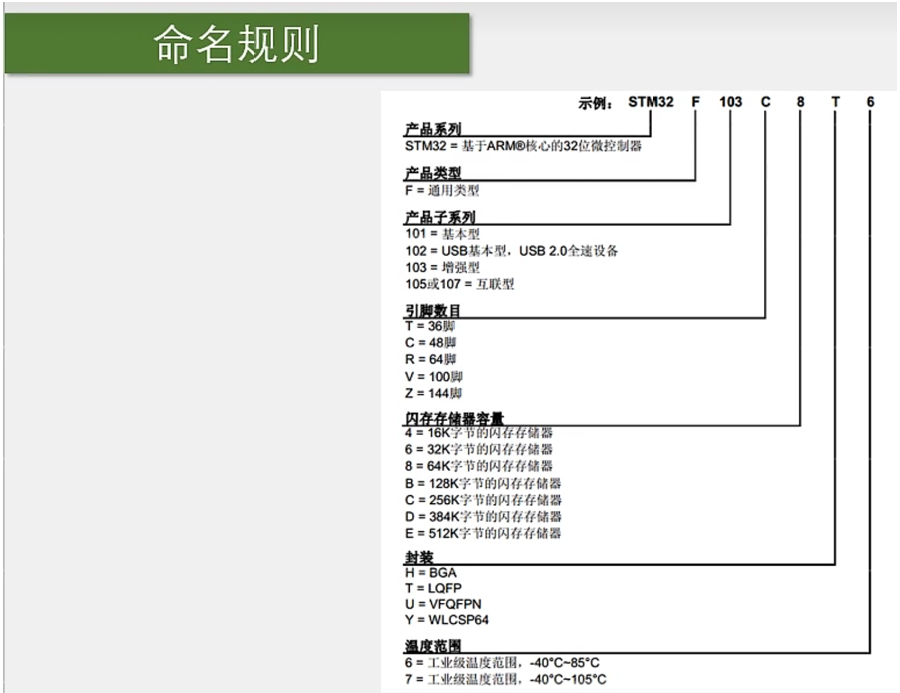The image size is (900, 693).
Task: Click the 'Z = 144脚' entry
Action: (436, 393)
